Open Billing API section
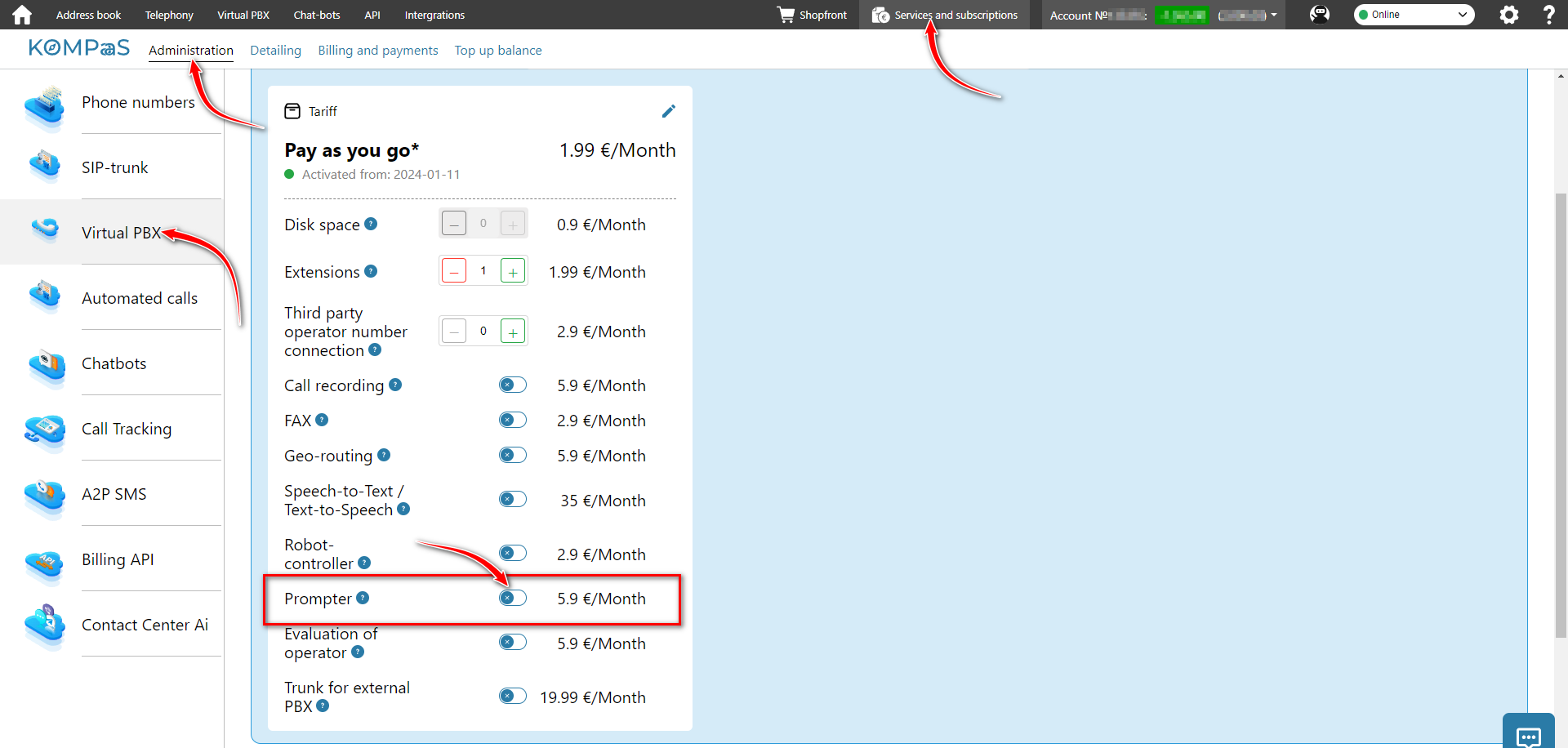1568x748 pixels. click(112, 559)
